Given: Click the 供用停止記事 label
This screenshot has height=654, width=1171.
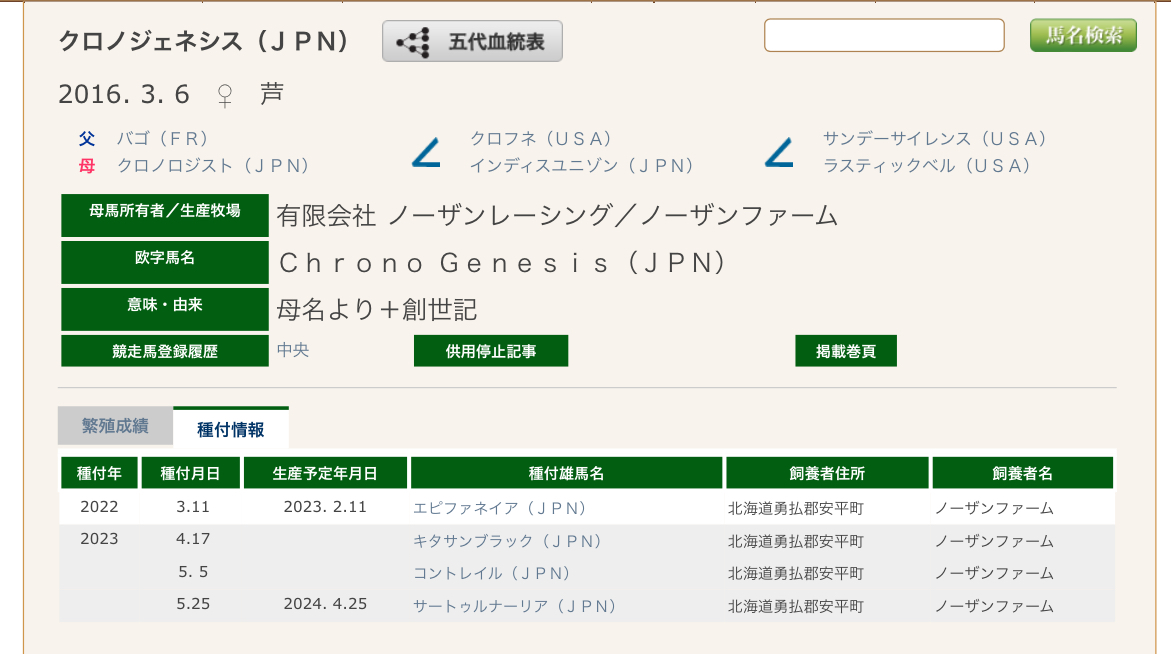Looking at the screenshot, I should pos(491,351).
